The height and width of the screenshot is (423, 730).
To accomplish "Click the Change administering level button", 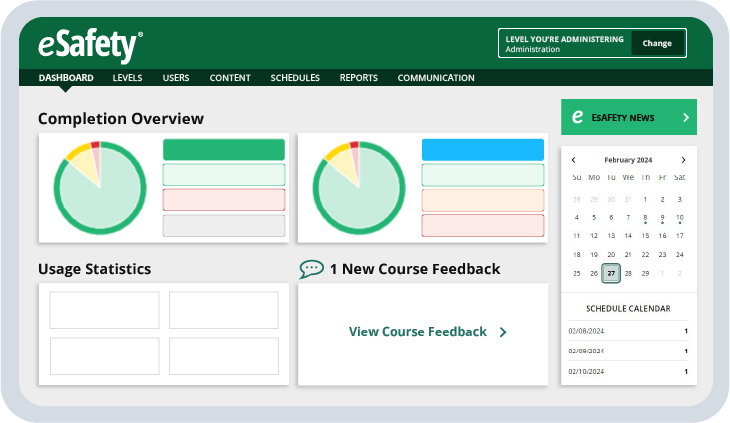I will click(657, 43).
